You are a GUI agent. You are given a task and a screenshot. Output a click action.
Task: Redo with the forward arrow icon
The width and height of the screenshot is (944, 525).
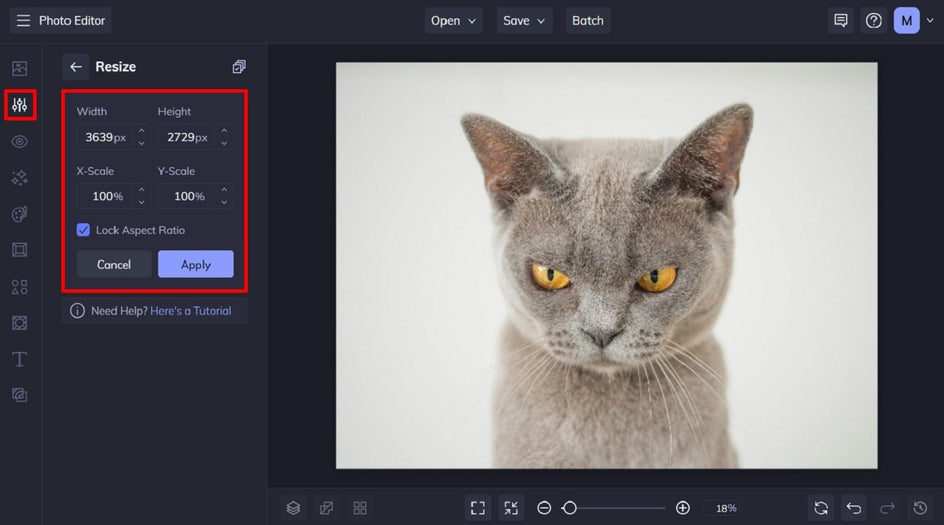click(x=887, y=508)
